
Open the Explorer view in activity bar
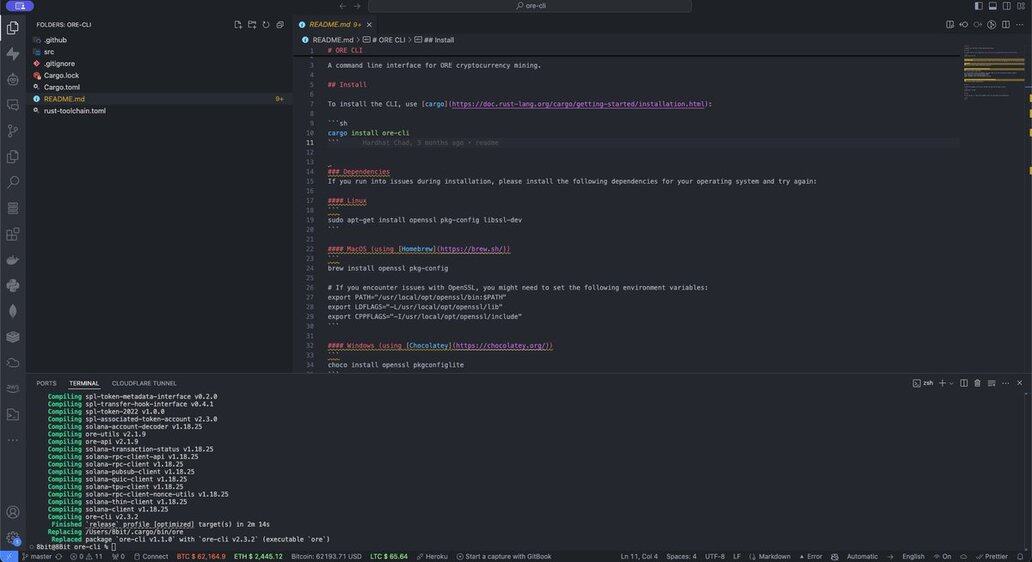tap(13, 27)
